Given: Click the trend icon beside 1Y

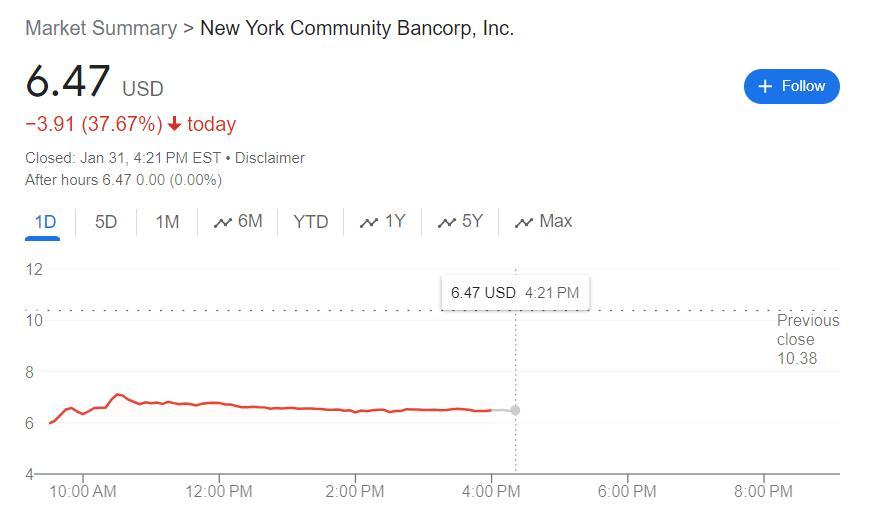Looking at the screenshot, I should pos(369,223).
